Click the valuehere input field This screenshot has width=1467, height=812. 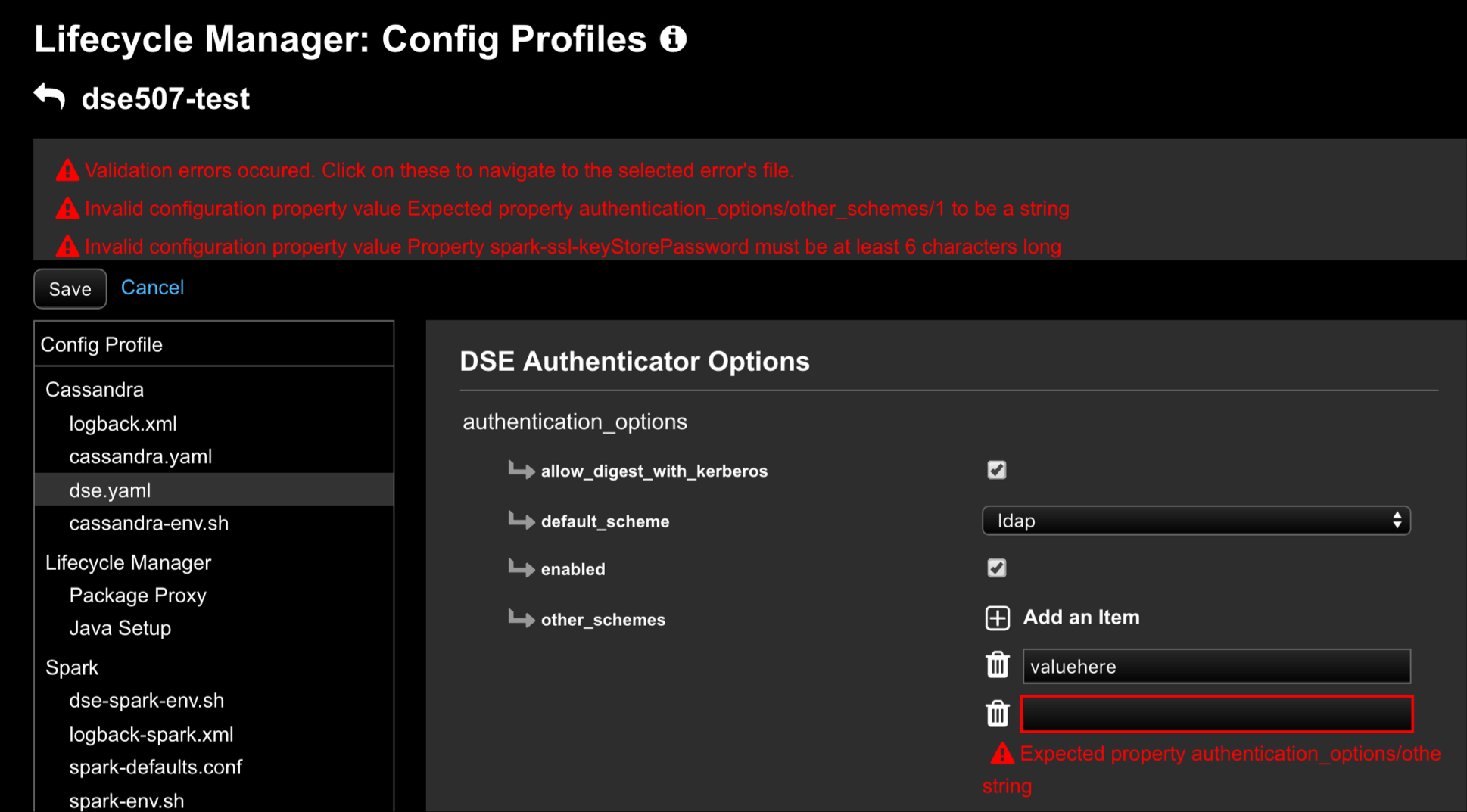click(1216, 666)
